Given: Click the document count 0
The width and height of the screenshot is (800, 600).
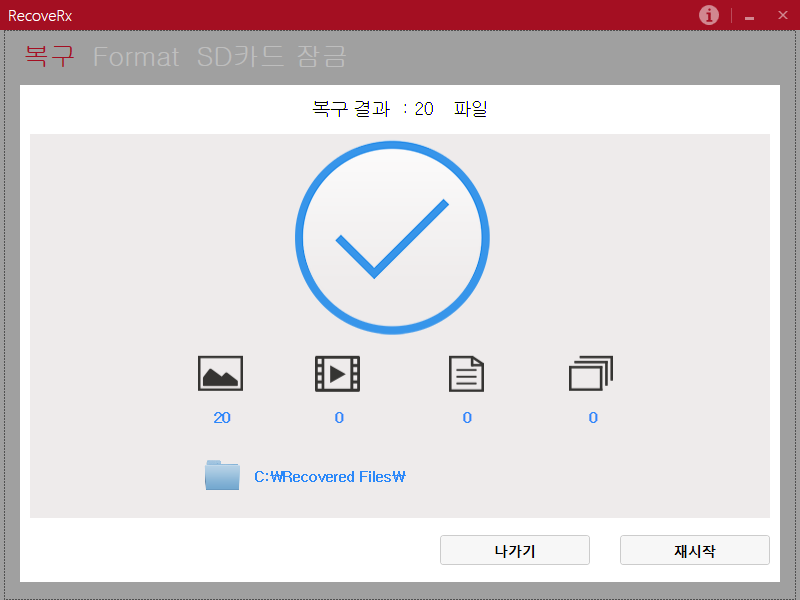Looking at the screenshot, I should click(x=467, y=418).
